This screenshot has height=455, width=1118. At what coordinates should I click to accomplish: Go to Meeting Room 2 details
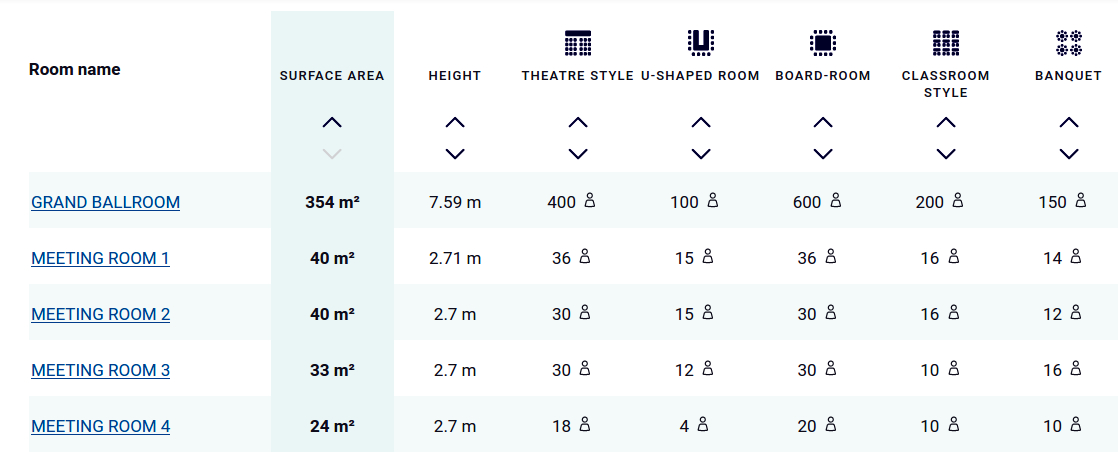click(100, 314)
